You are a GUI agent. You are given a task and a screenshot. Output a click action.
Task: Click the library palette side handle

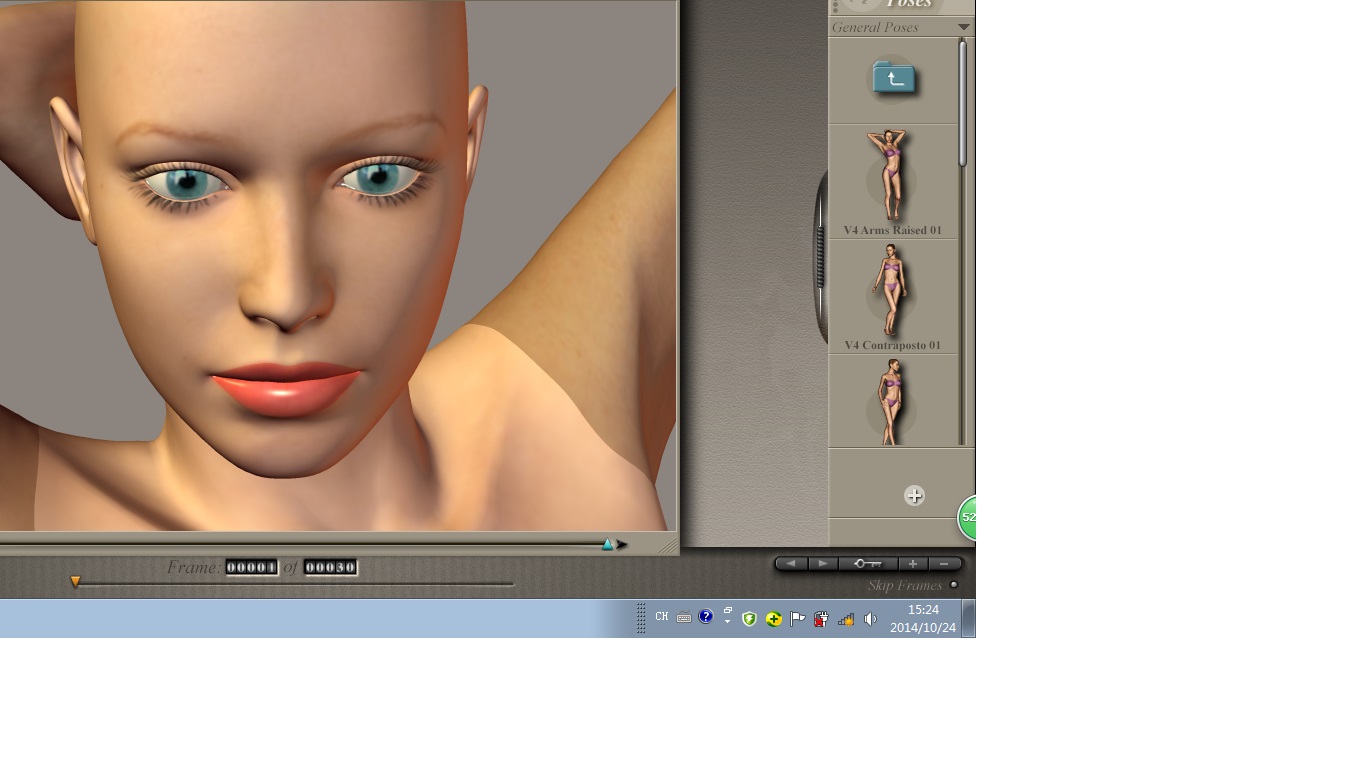(x=820, y=257)
